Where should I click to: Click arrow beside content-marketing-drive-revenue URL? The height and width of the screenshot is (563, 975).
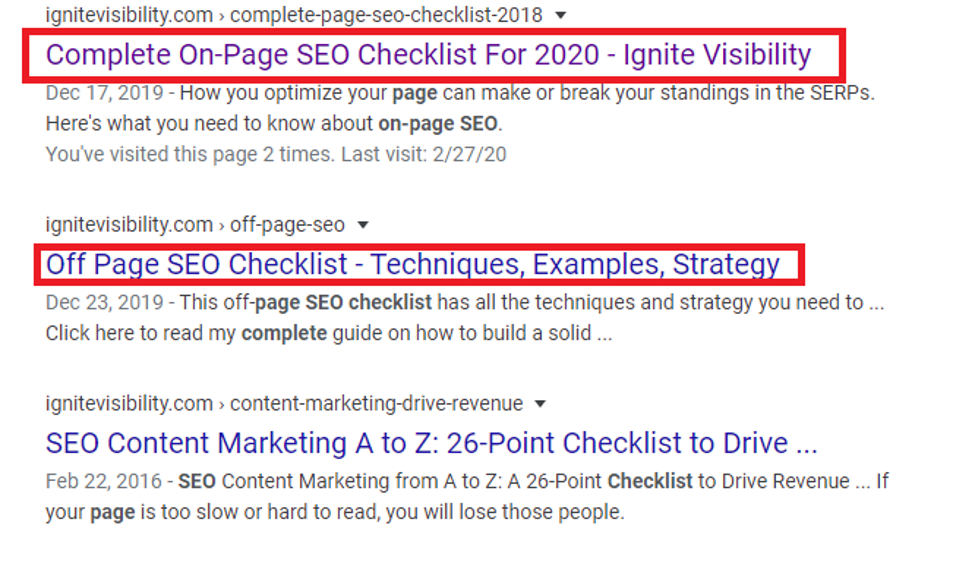541,404
